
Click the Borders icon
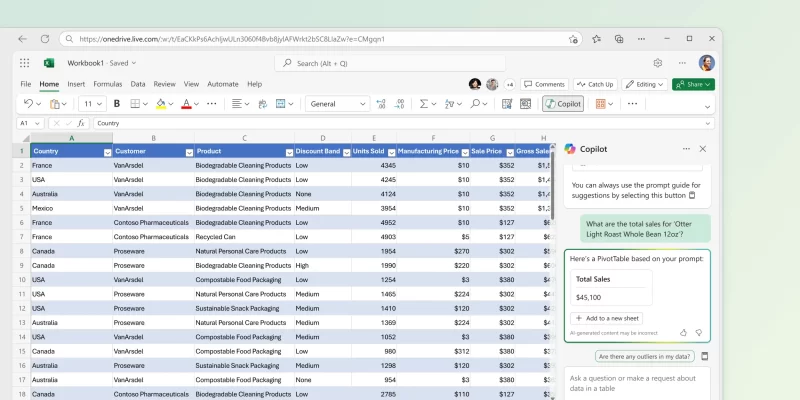click(135, 104)
